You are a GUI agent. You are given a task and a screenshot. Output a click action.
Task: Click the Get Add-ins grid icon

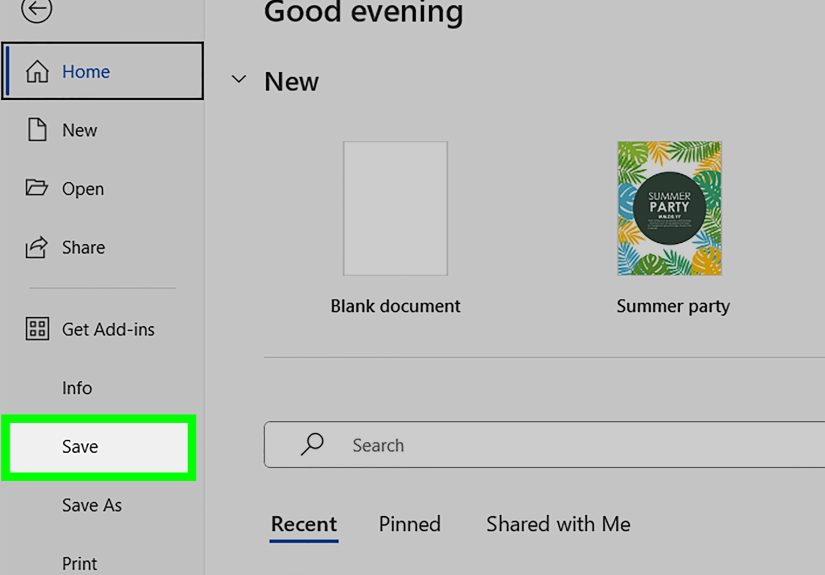click(37, 329)
